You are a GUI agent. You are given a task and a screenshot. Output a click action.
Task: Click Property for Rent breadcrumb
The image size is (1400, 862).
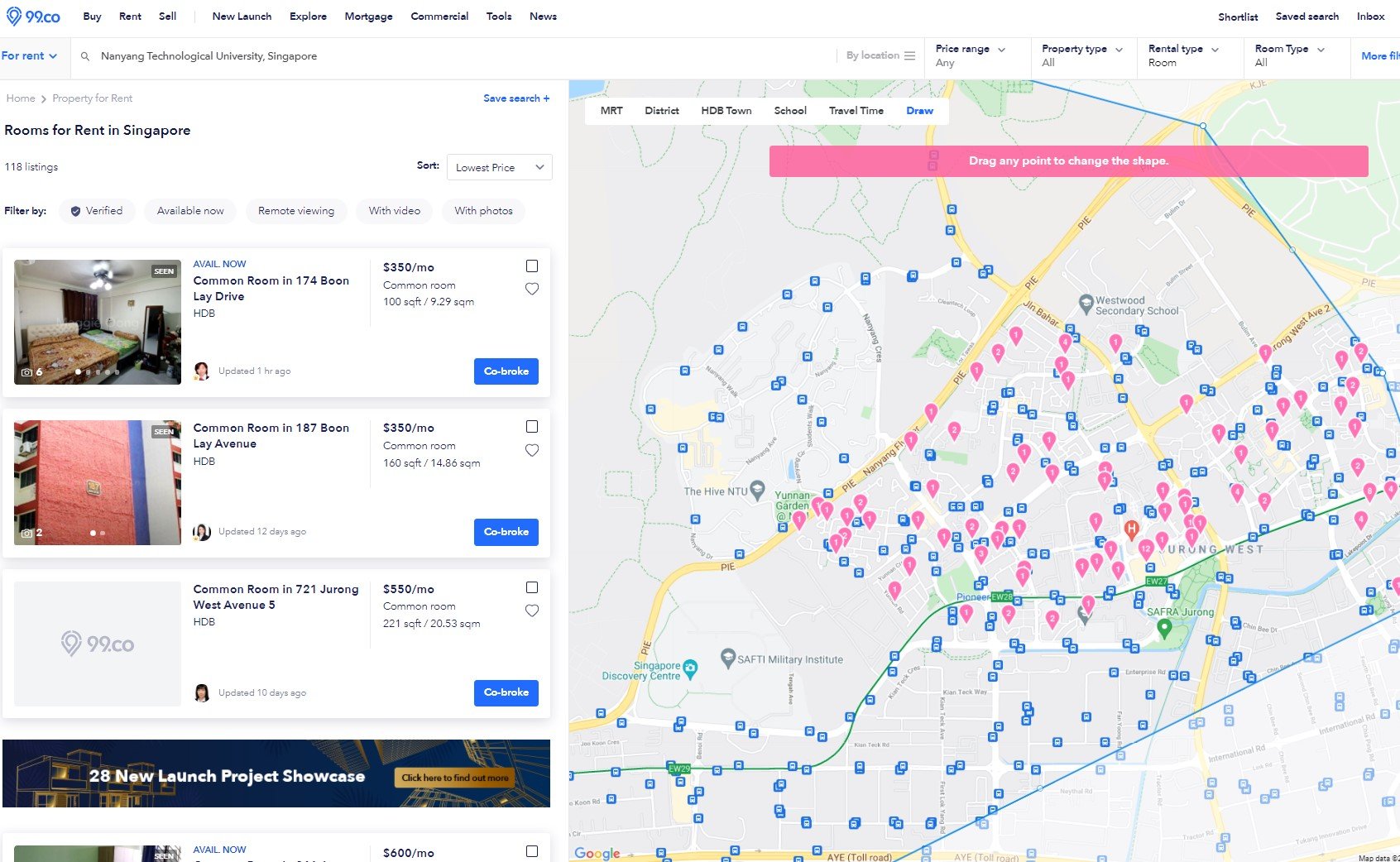[x=92, y=98]
